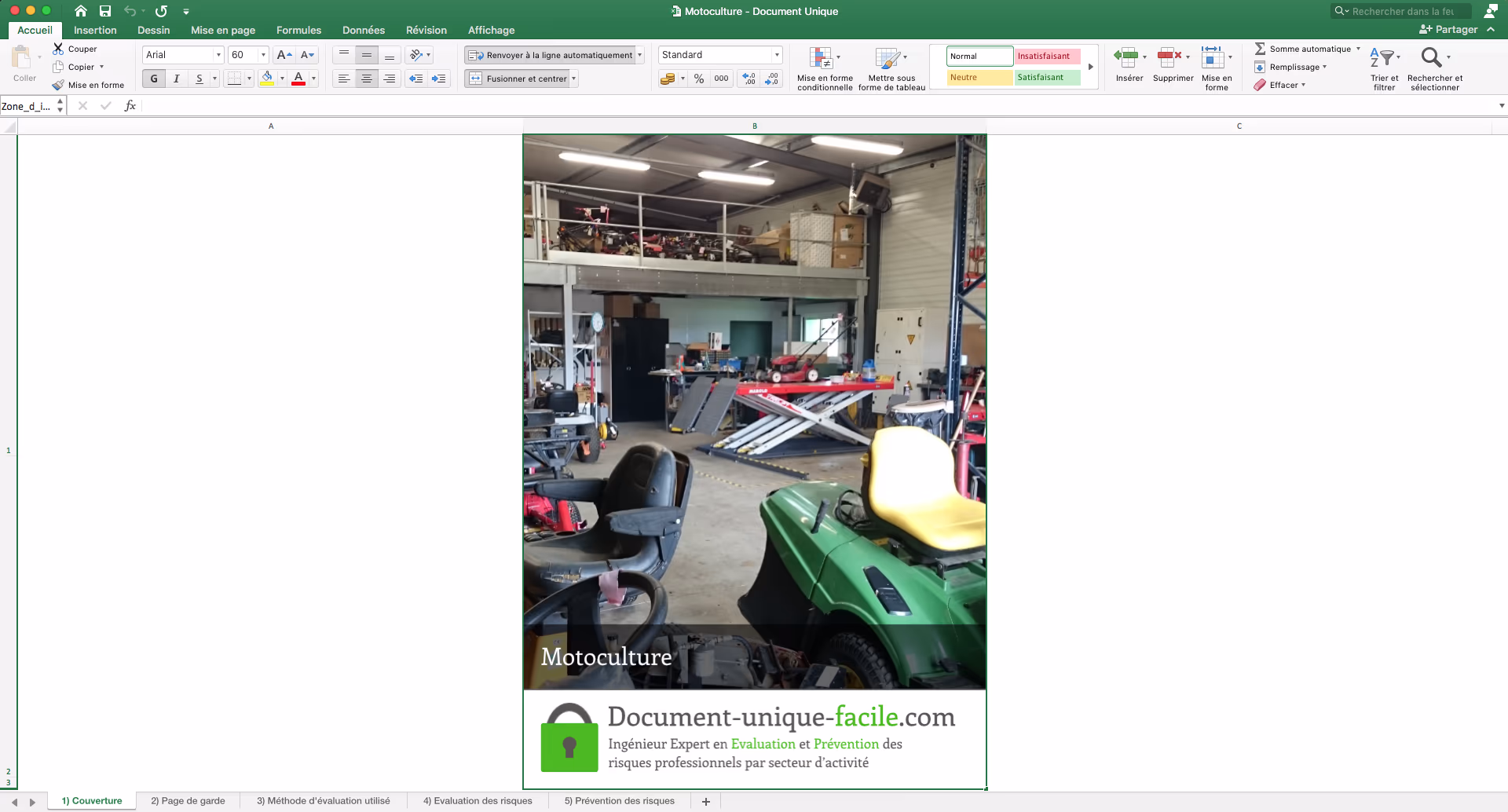Click the Insérer cells icon
Viewport: 1508px width, 812px height.
point(1126,57)
